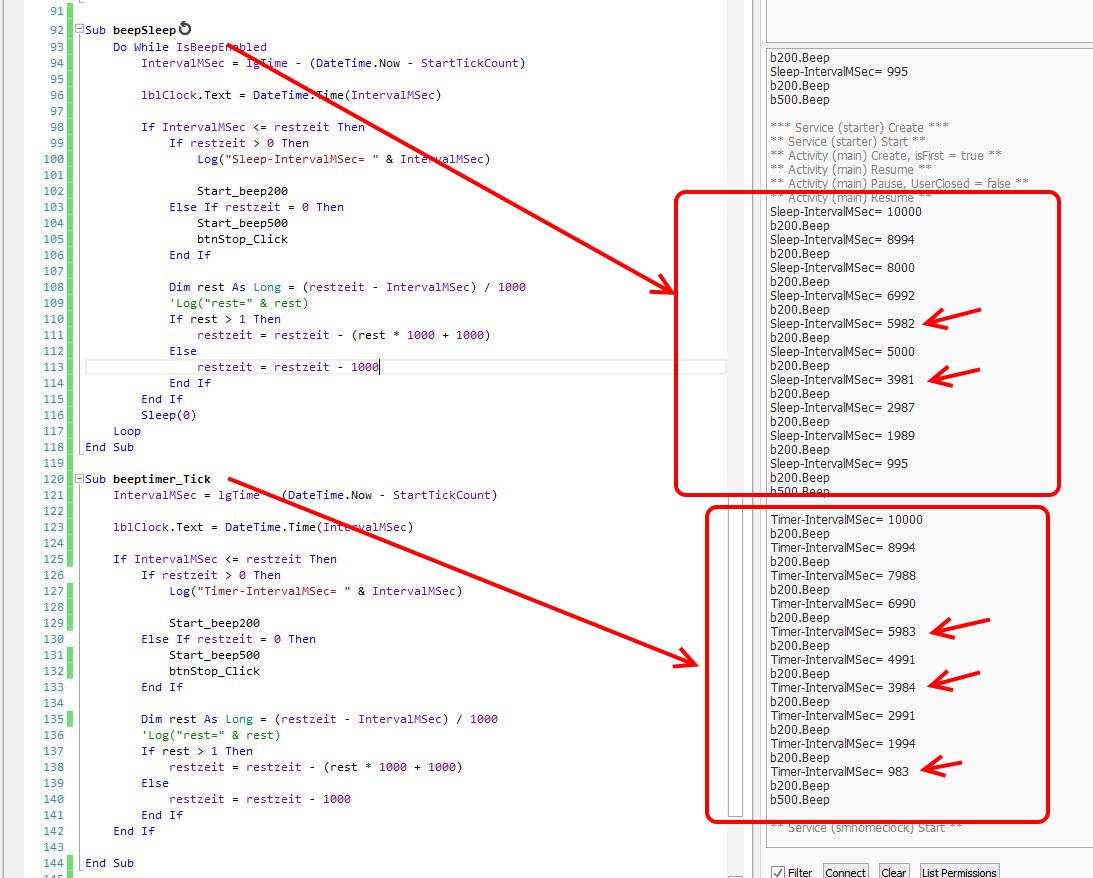1093x878 pixels.
Task: Clear the log with the Clear button
Action: [893, 872]
